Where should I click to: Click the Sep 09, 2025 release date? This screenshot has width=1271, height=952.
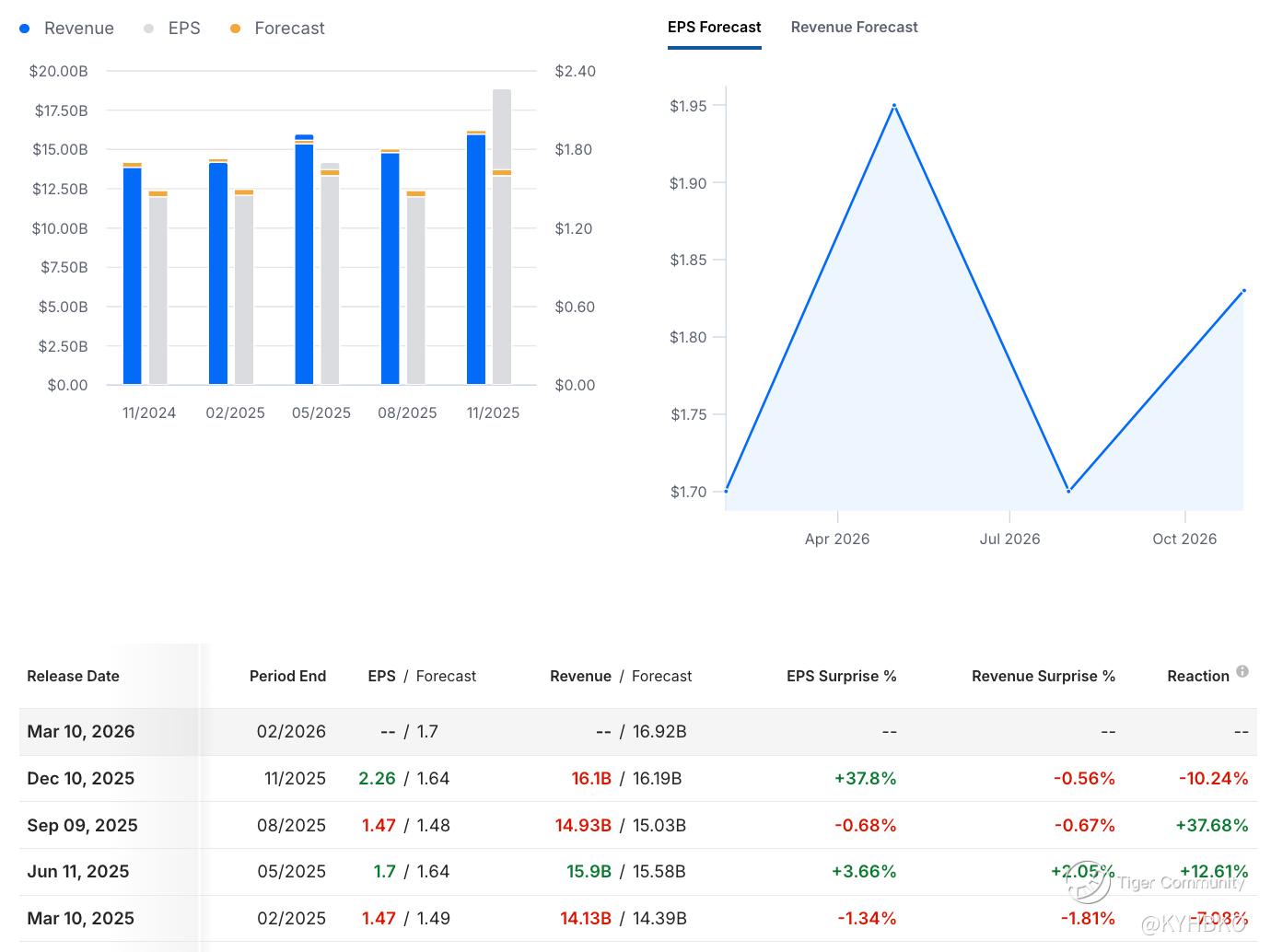click(82, 826)
